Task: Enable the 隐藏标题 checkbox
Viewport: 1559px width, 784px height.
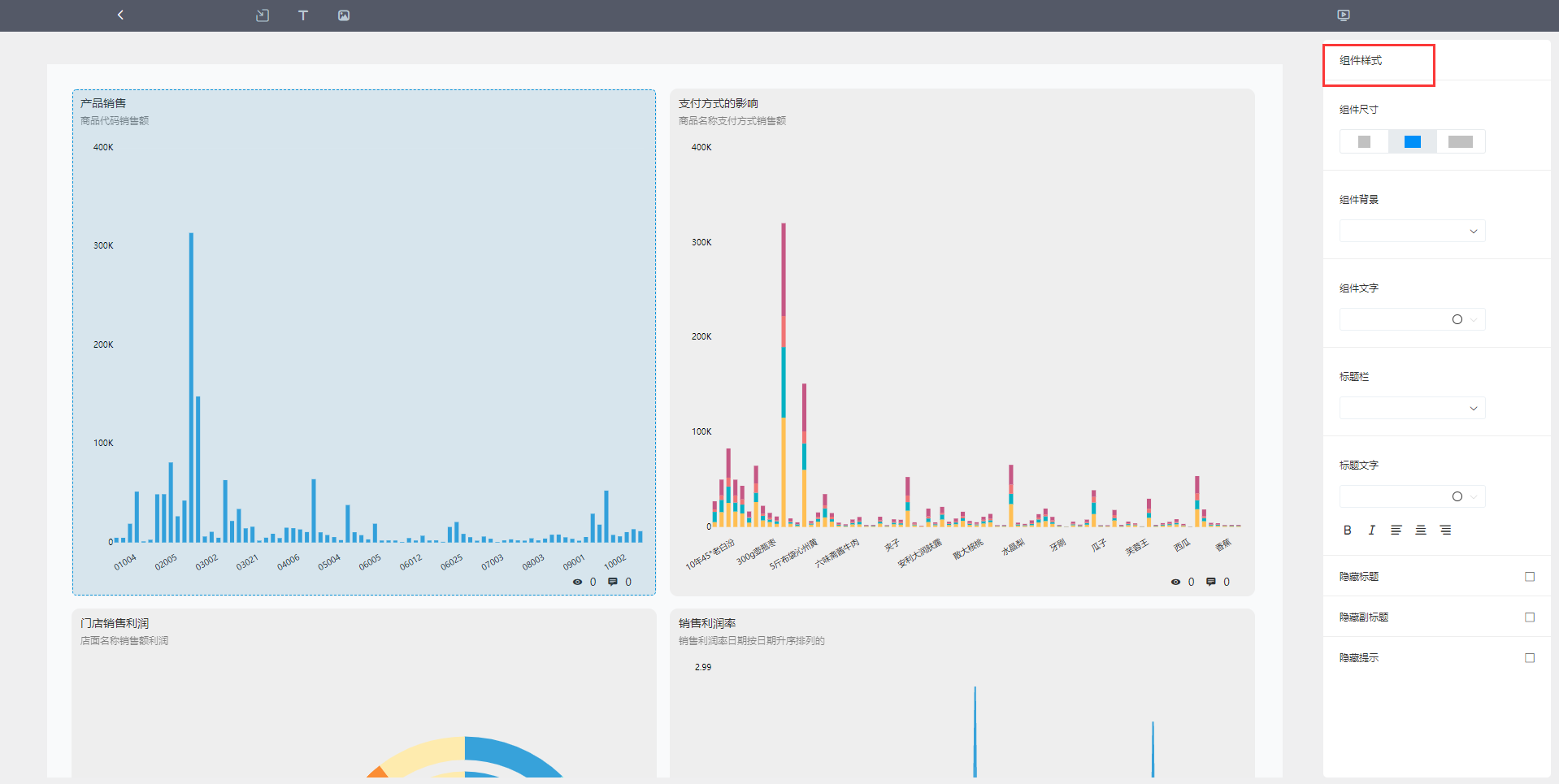Action: [x=1530, y=577]
